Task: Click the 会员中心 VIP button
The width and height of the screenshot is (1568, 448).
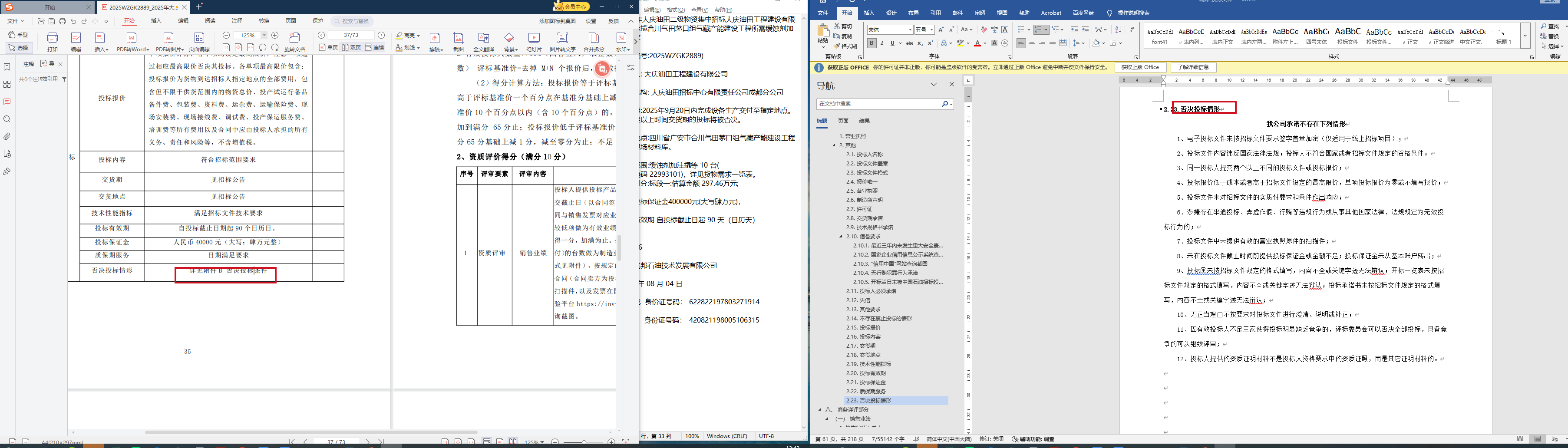Action: tap(571, 7)
